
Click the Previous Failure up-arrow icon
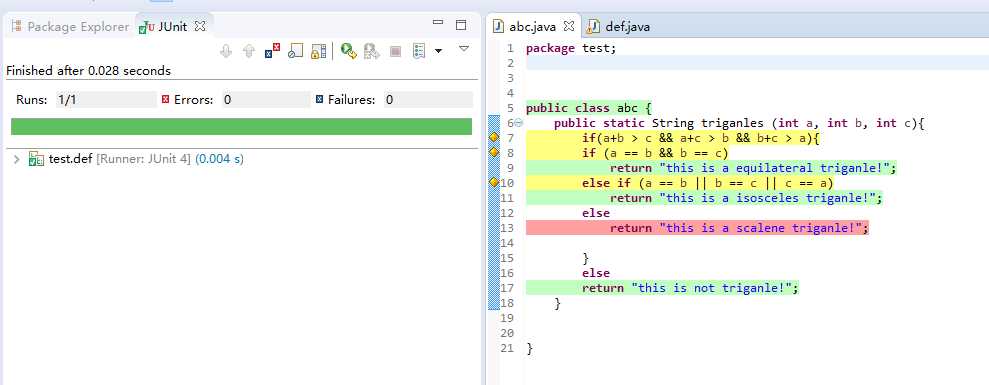249,51
